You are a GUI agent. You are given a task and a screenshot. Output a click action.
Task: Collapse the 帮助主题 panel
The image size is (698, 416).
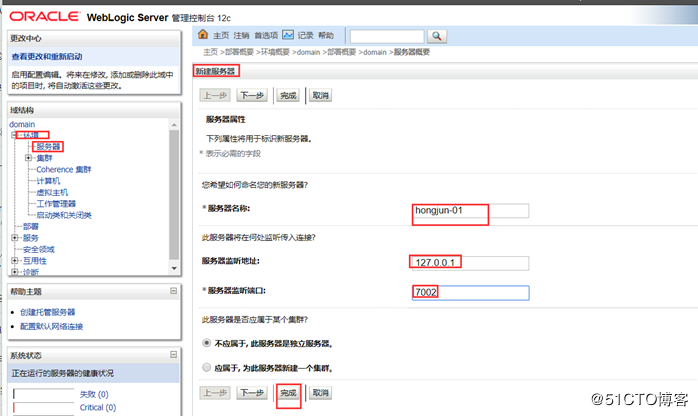(174, 291)
